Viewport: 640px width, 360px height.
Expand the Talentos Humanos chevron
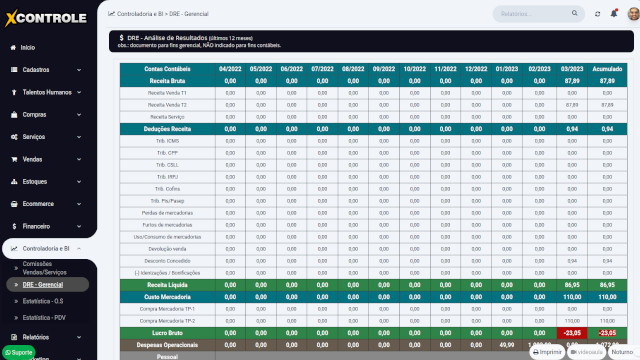point(79,92)
